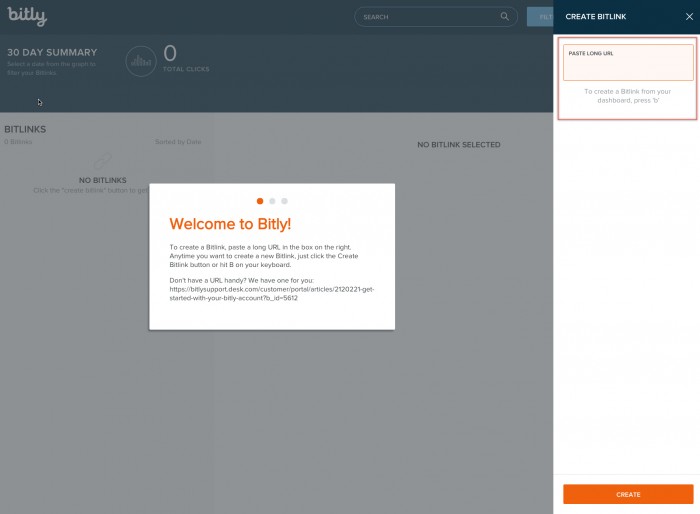
Task: Click the Create Bitlink panel title
Action: pos(596,17)
